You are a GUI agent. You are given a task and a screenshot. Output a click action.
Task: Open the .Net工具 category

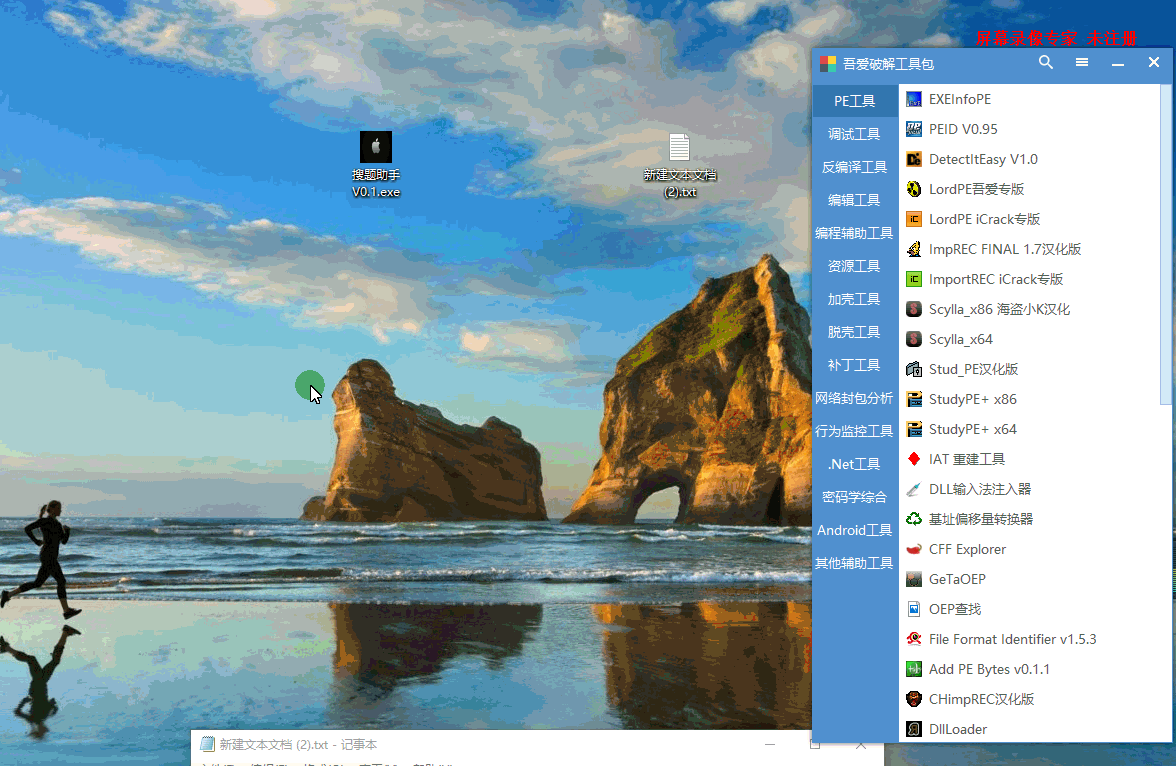(x=854, y=464)
